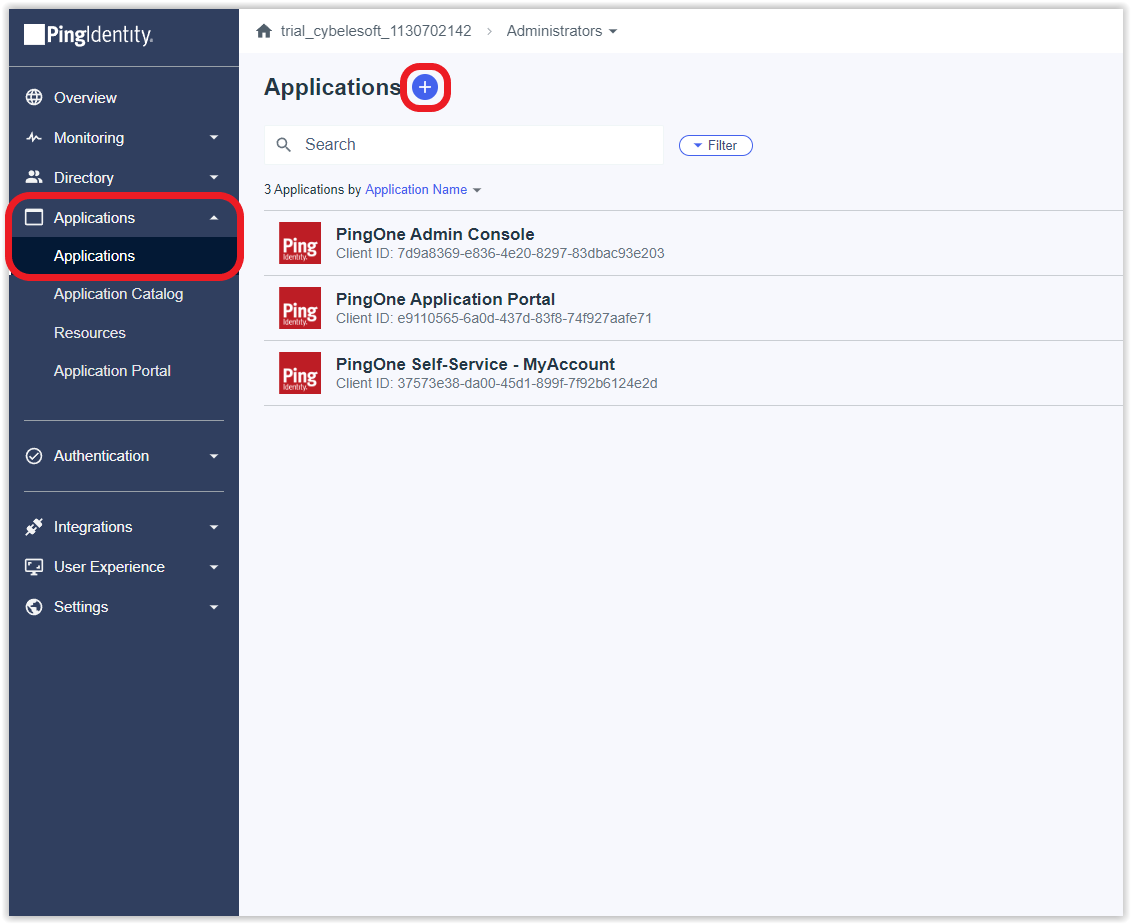
Task: Click the Monitoring pulse icon
Action: (34, 137)
